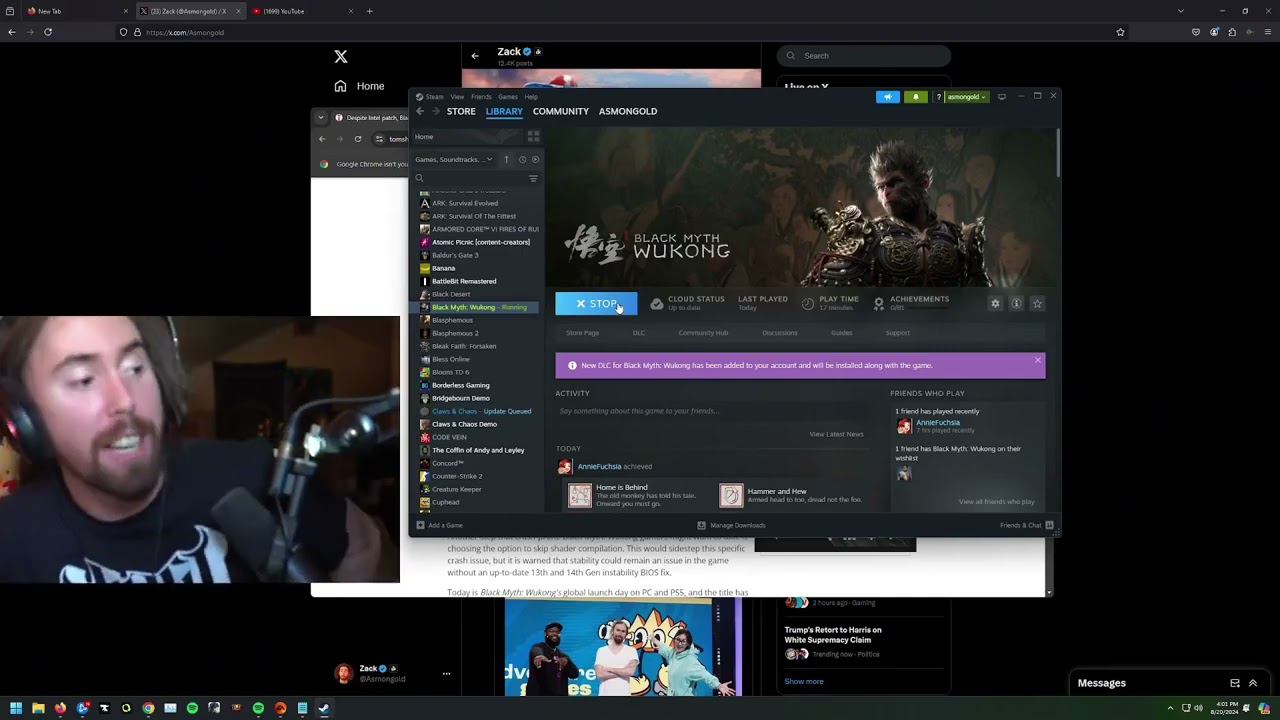The width and height of the screenshot is (1280, 720).
Task: Open Hammer and Hew achievement thumbnail
Action: [x=731, y=495]
